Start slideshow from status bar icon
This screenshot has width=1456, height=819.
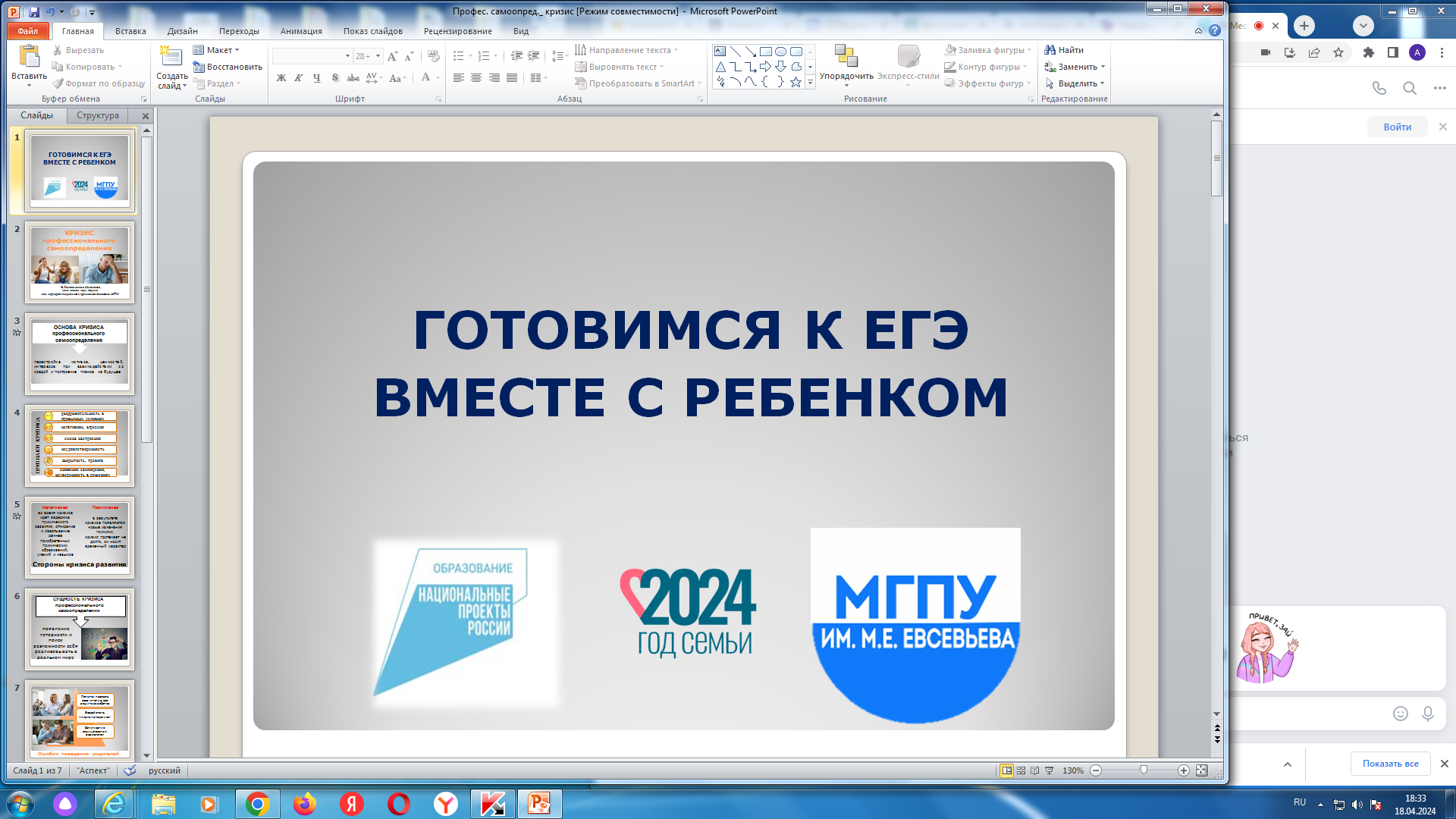tap(1050, 770)
